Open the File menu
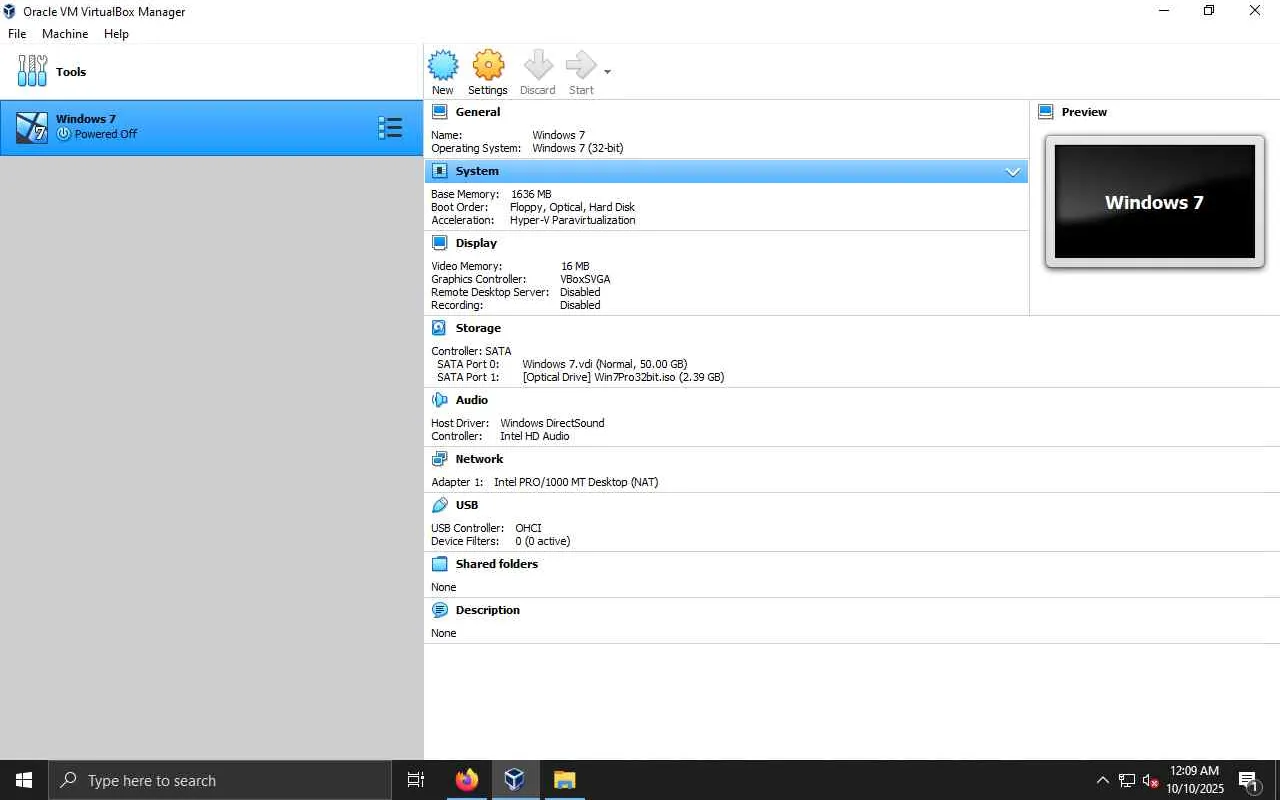This screenshot has width=1280, height=800. [x=17, y=34]
